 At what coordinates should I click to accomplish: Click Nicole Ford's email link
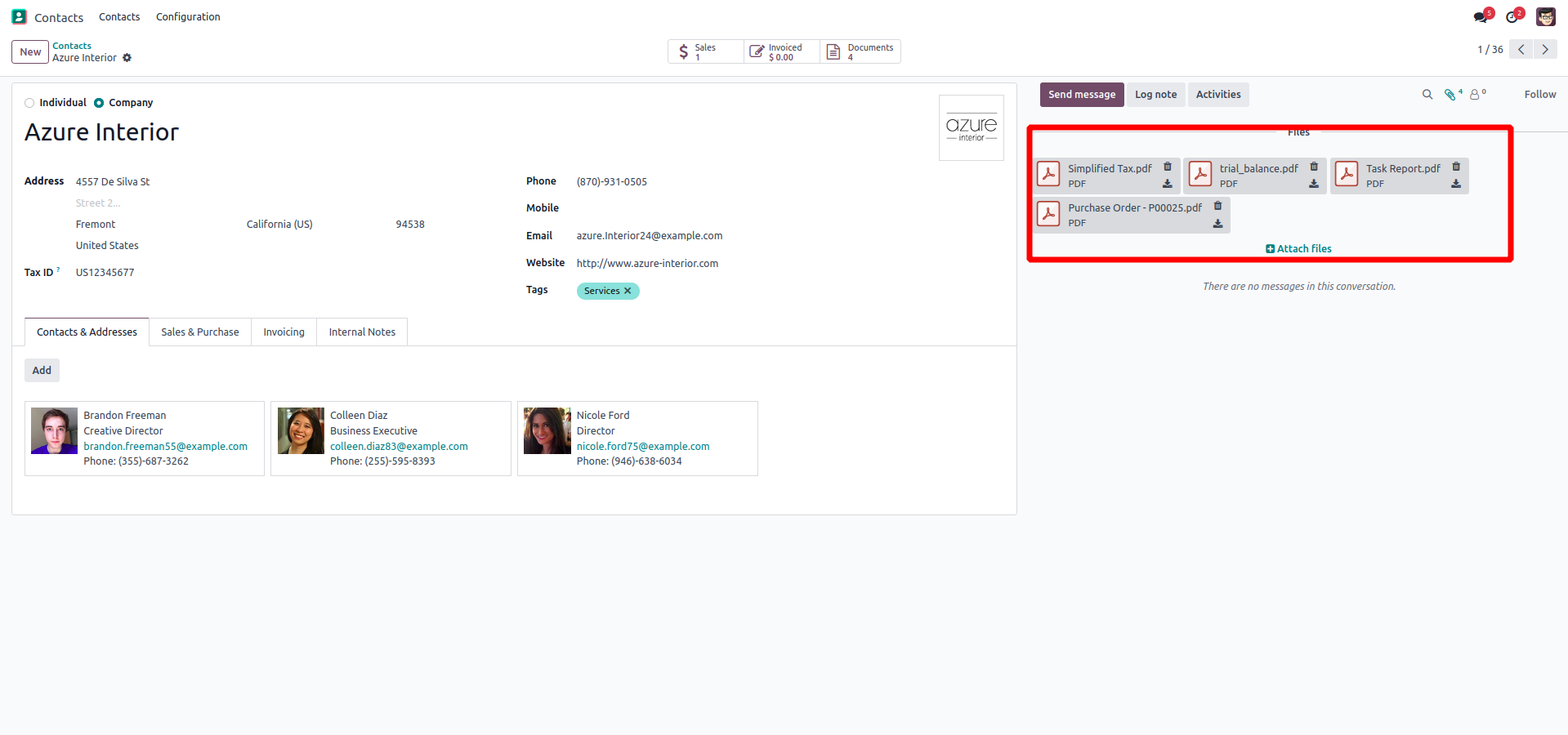643,447
